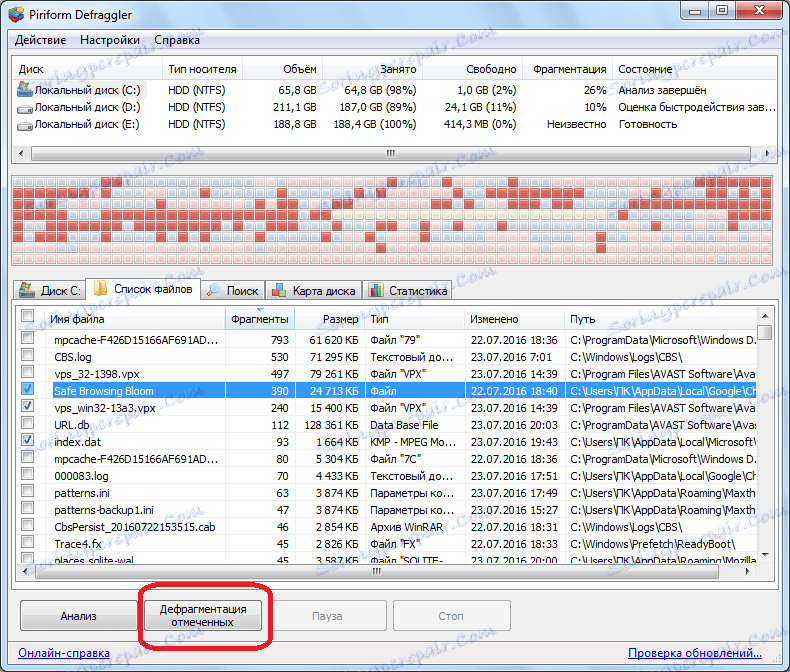Click the drive list horizontal scrollbar thumb
Viewport: 790px width, 672px height.
[x=391, y=153]
